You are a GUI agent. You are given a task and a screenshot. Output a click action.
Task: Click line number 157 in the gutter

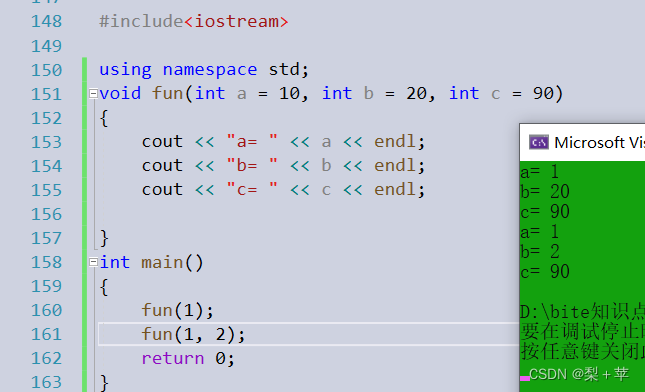46,238
